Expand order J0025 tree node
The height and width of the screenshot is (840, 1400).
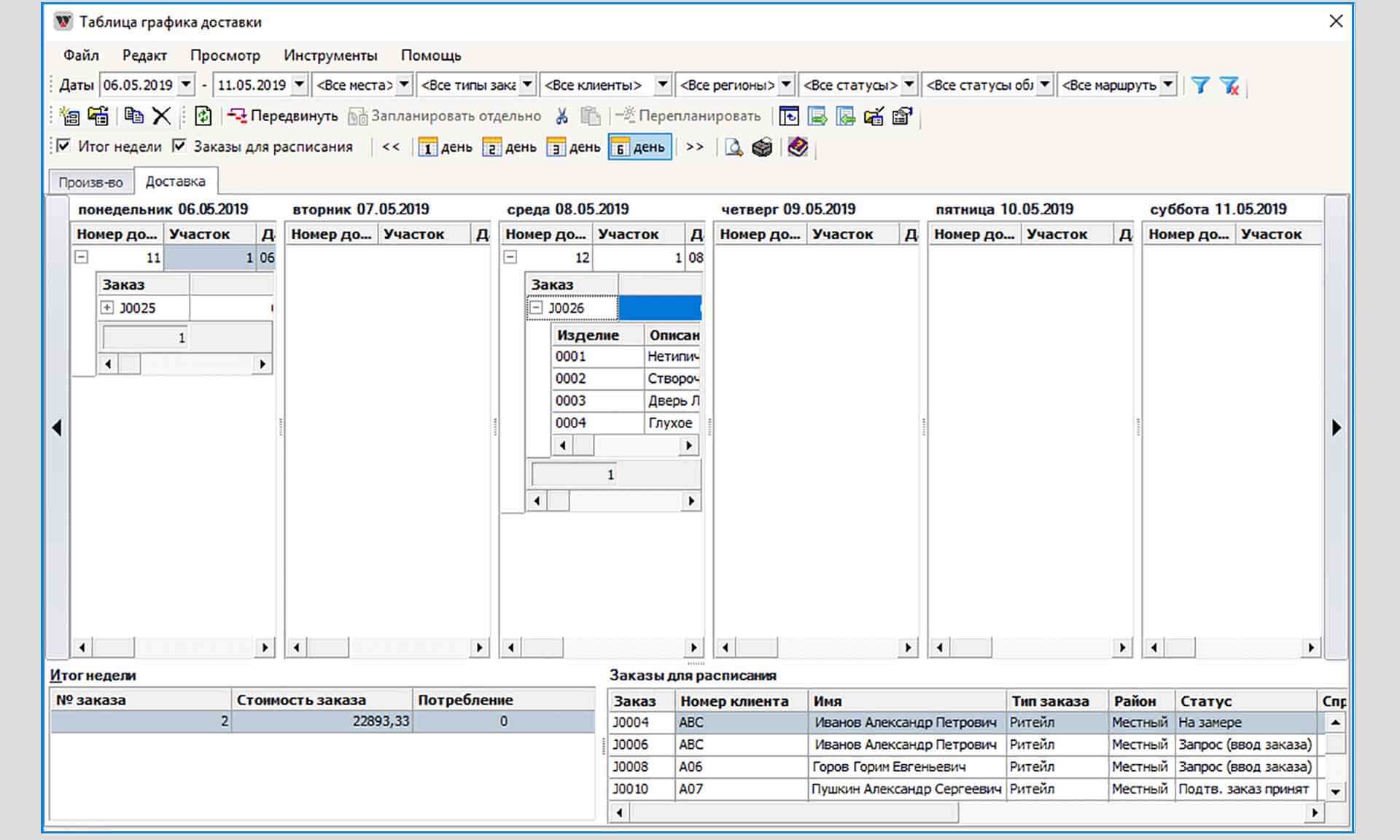pyautogui.click(x=107, y=308)
